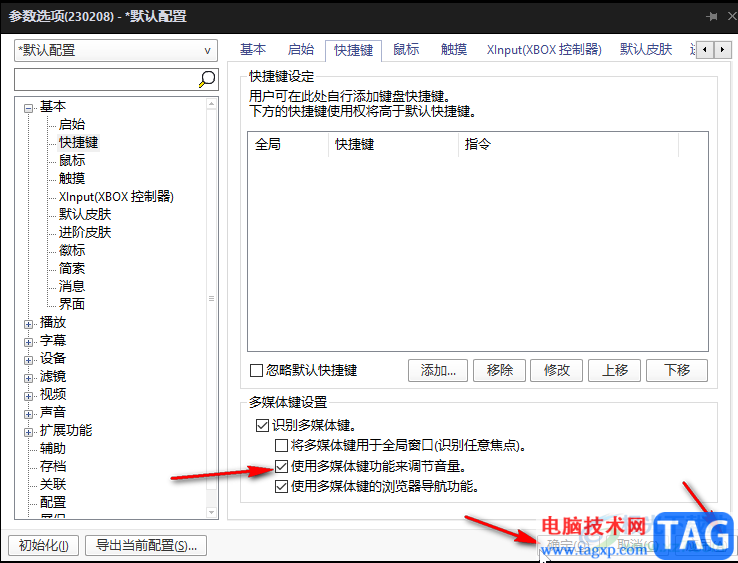The height and width of the screenshot is (563, 738).
Task: Click the tree scrollbar down arrow
Action: coord(211,512)
